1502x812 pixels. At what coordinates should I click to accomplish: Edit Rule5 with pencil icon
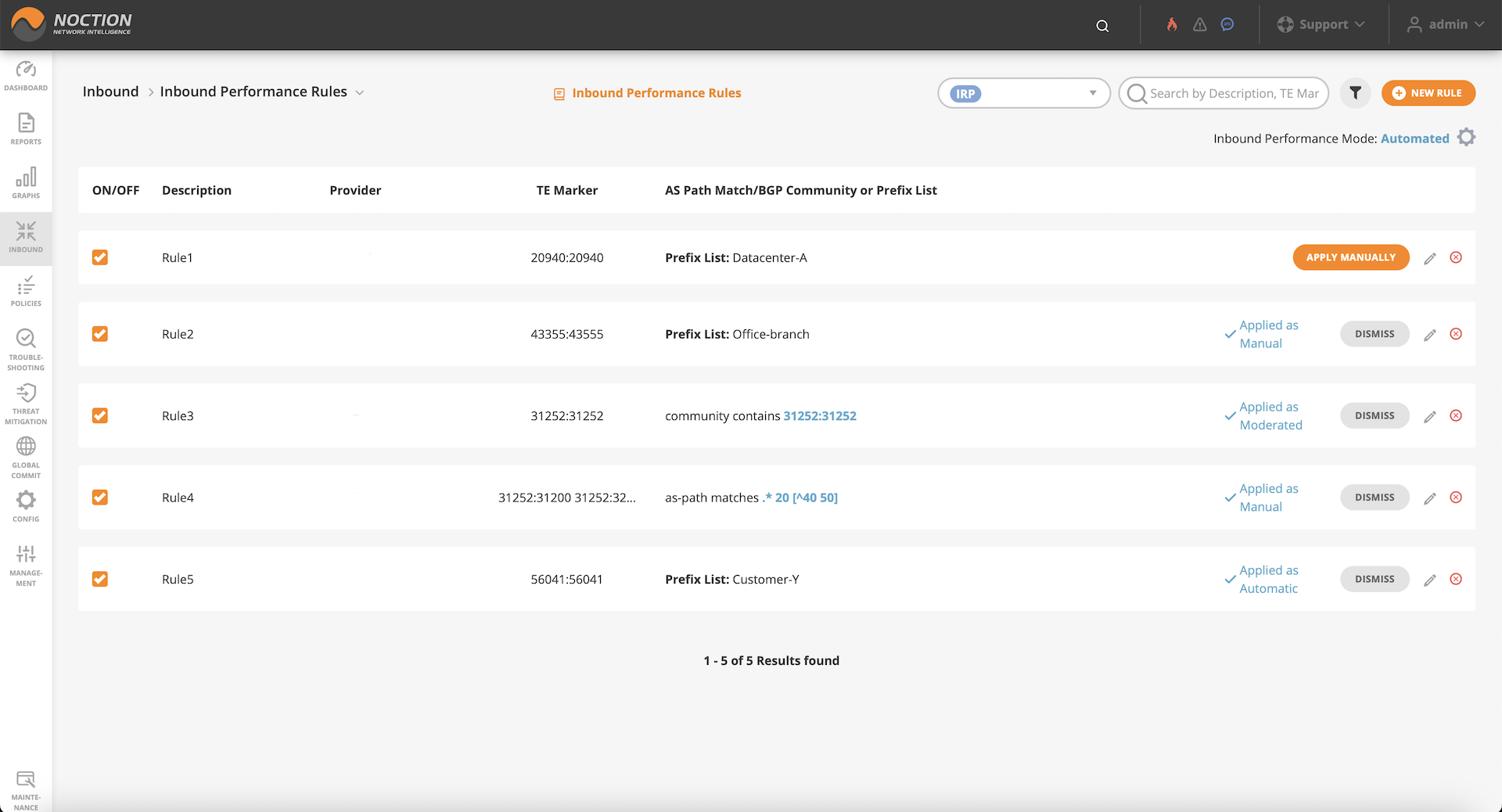1430,580
